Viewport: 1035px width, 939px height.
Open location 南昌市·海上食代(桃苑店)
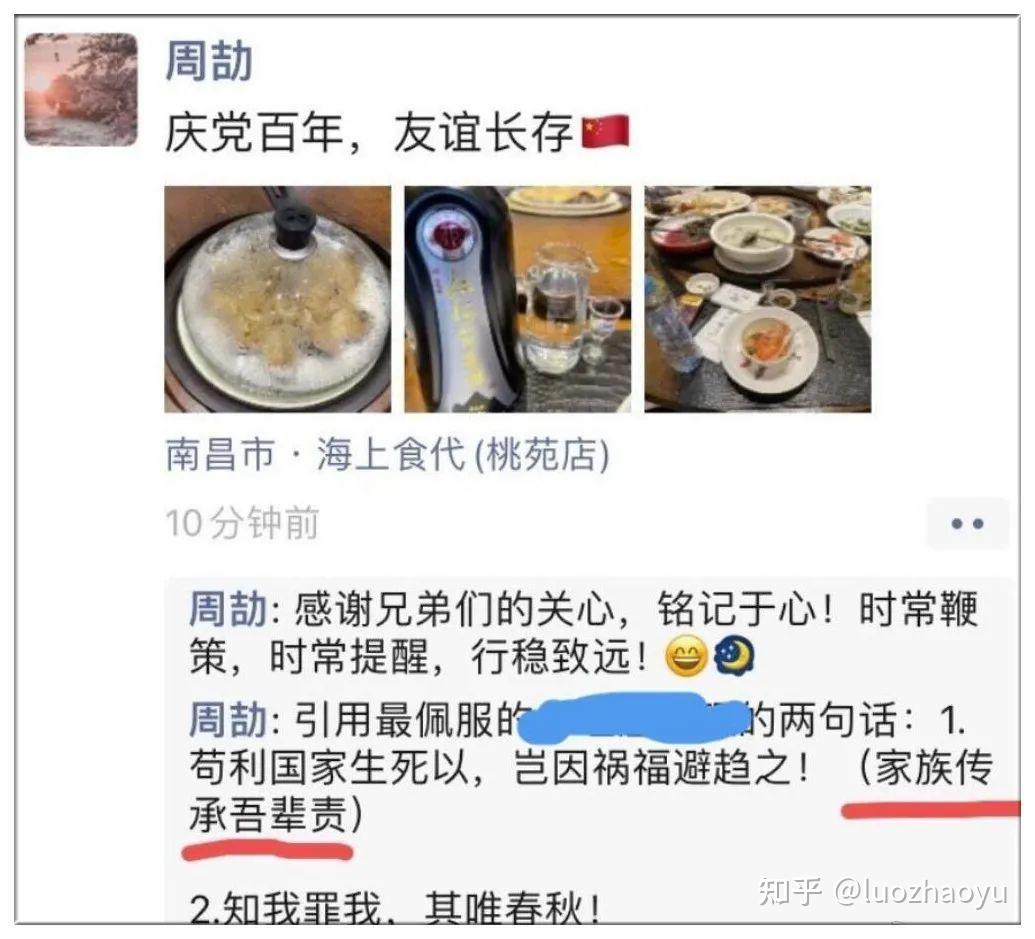click(x=387, y=455)
